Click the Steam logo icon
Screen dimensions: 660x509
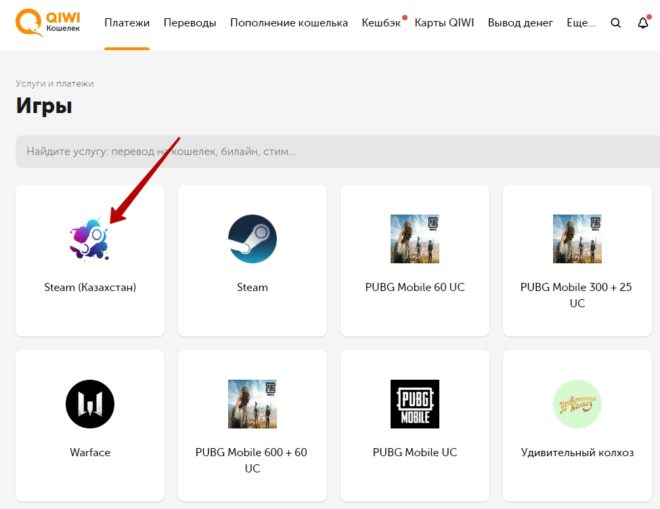pos(252,239)
